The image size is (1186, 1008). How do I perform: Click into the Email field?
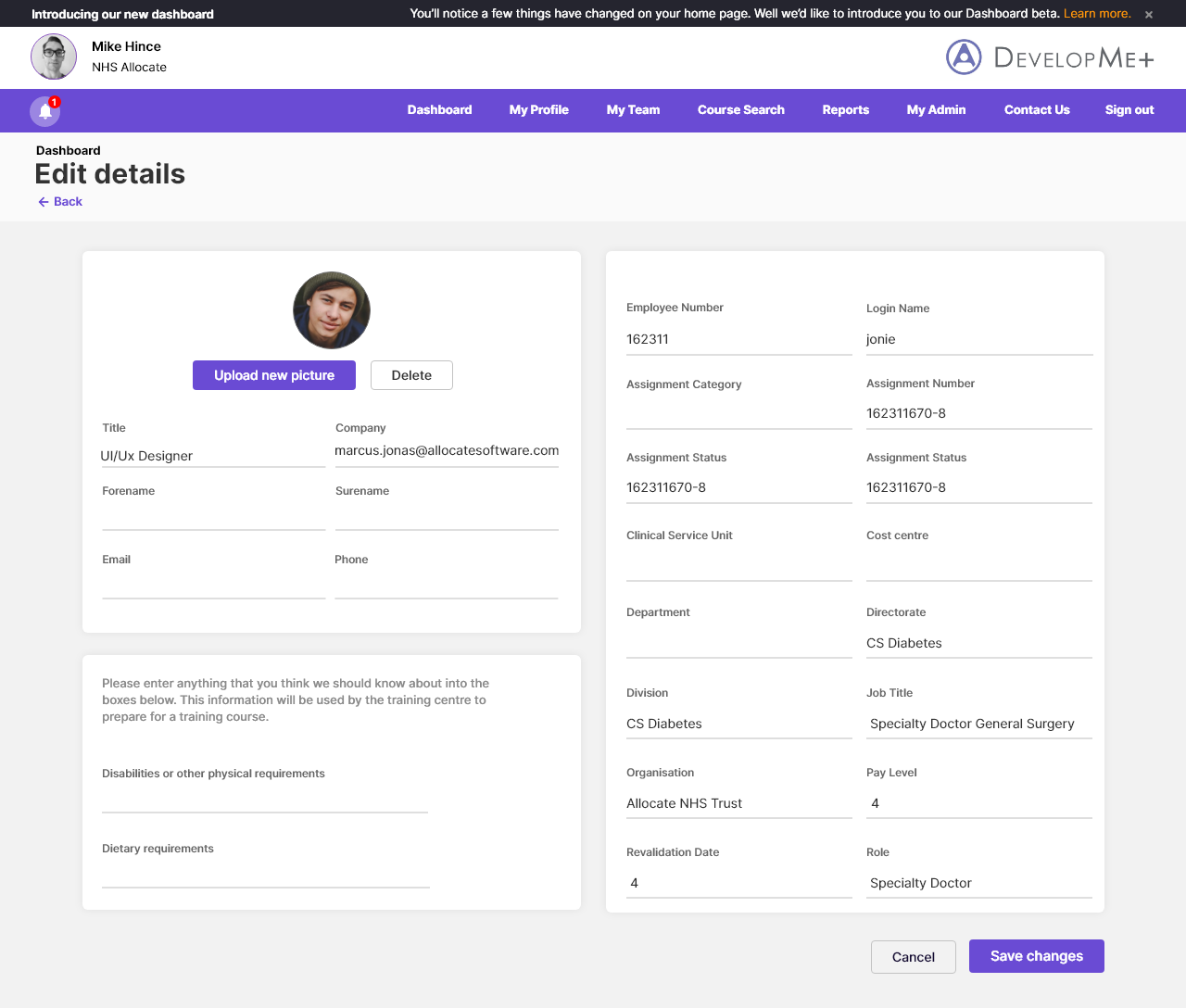tap(213, 586)
